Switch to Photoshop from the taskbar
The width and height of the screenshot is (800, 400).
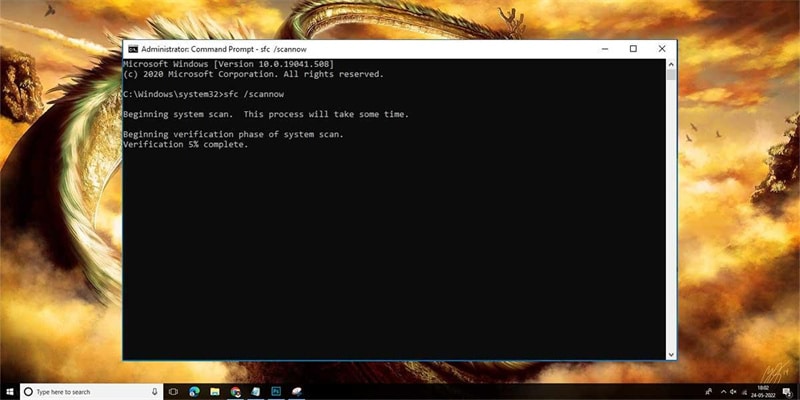tap(276, 391)
